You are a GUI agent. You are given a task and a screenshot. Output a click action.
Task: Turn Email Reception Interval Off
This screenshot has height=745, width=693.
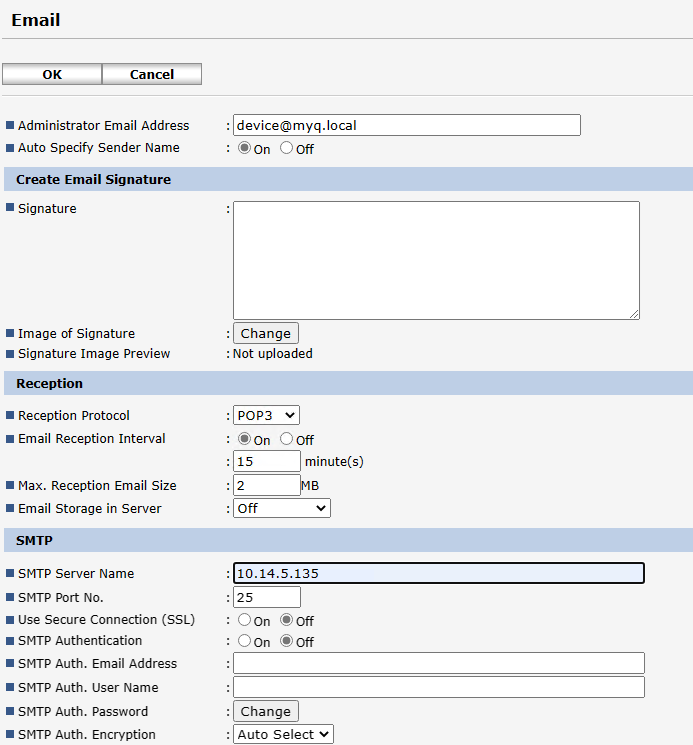287,439
